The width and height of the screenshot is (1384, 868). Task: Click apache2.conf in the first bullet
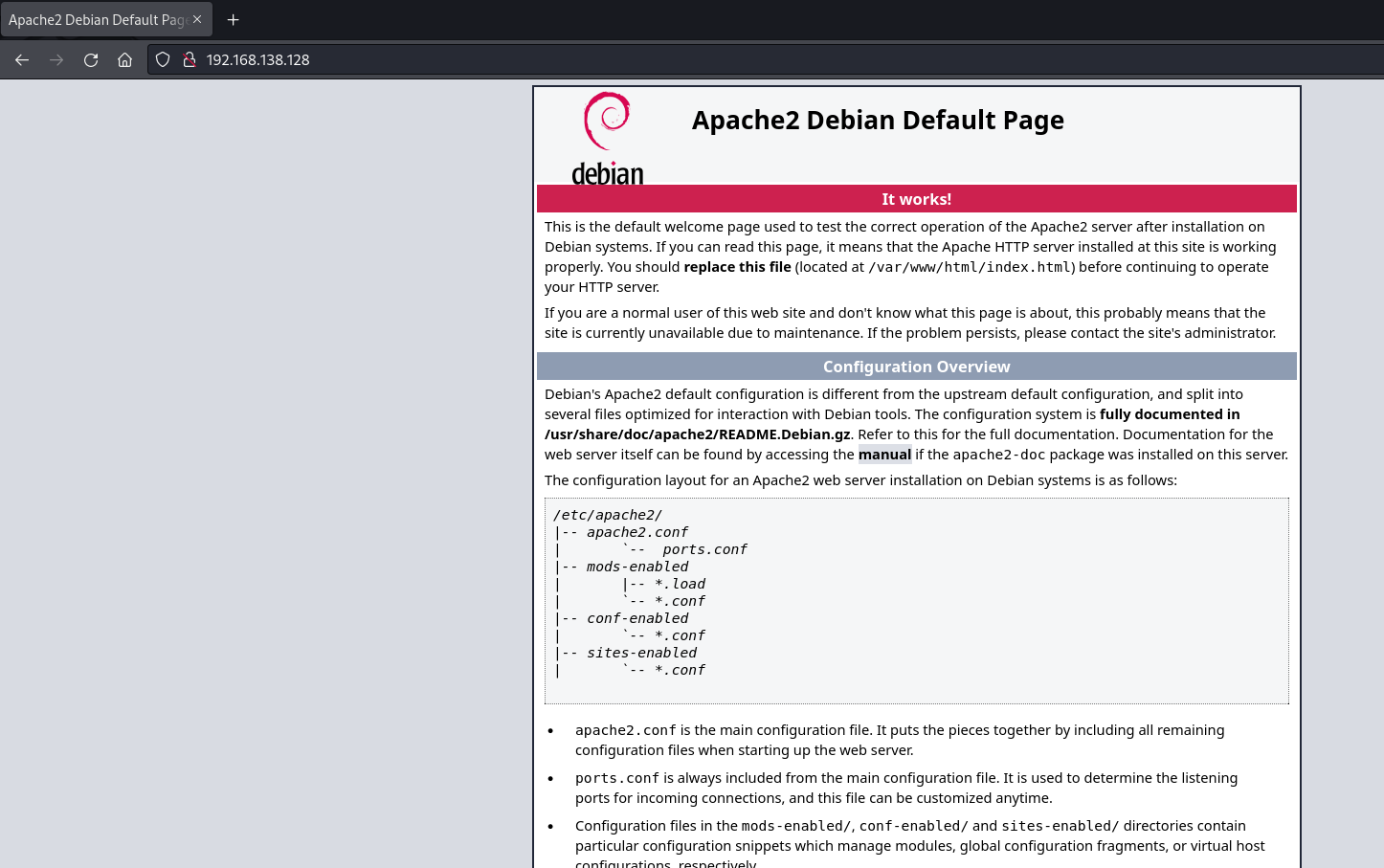626,730
